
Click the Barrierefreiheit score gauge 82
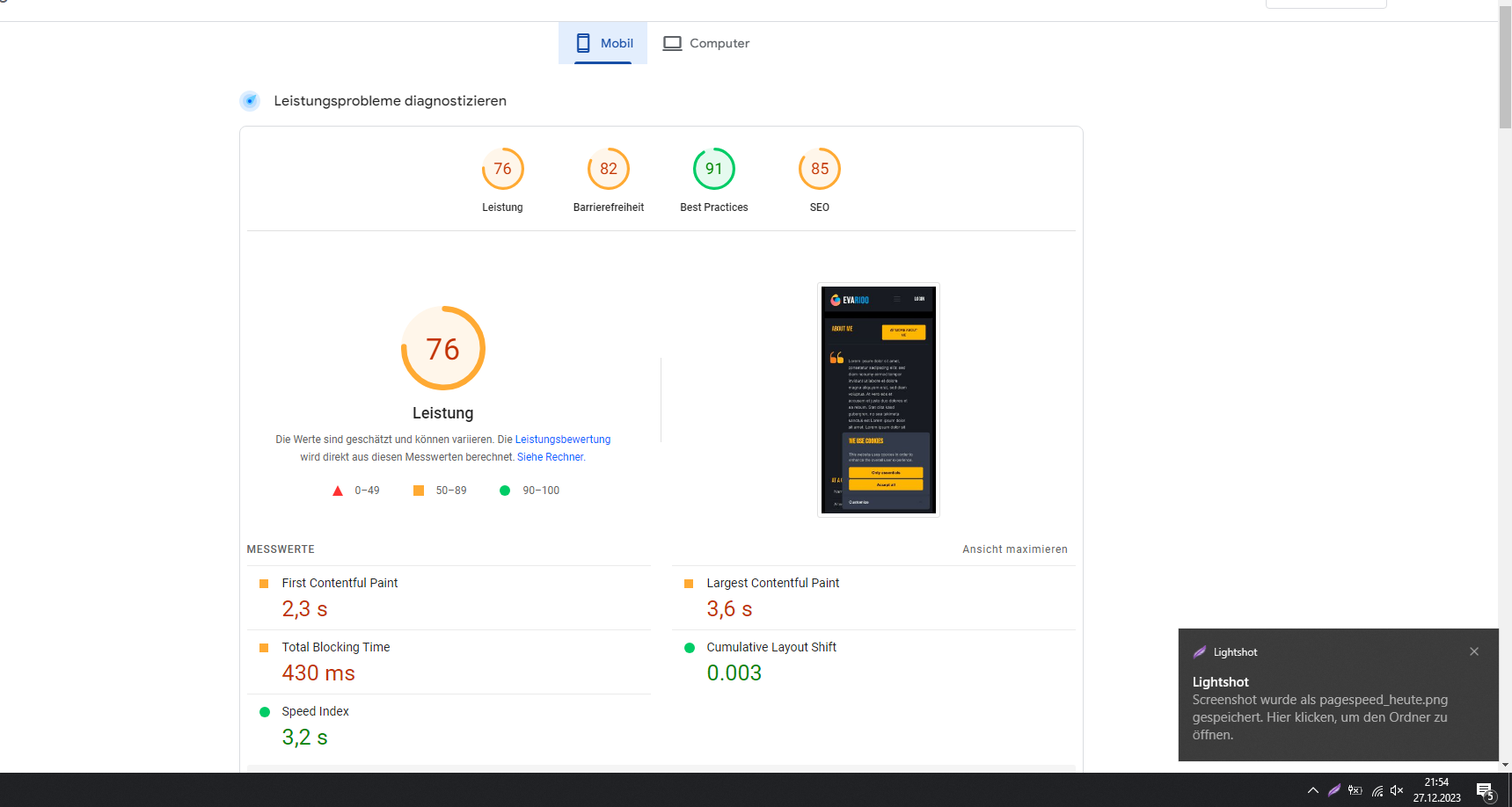tap(608, 169)
